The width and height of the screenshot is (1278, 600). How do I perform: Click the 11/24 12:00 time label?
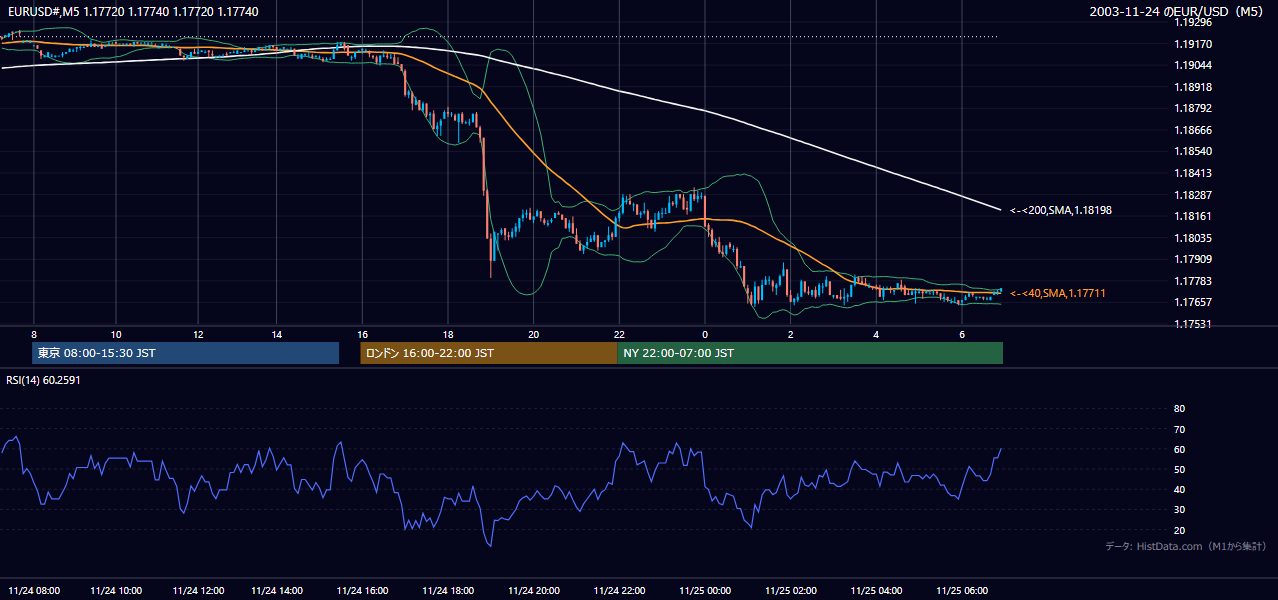click(198, 591)
